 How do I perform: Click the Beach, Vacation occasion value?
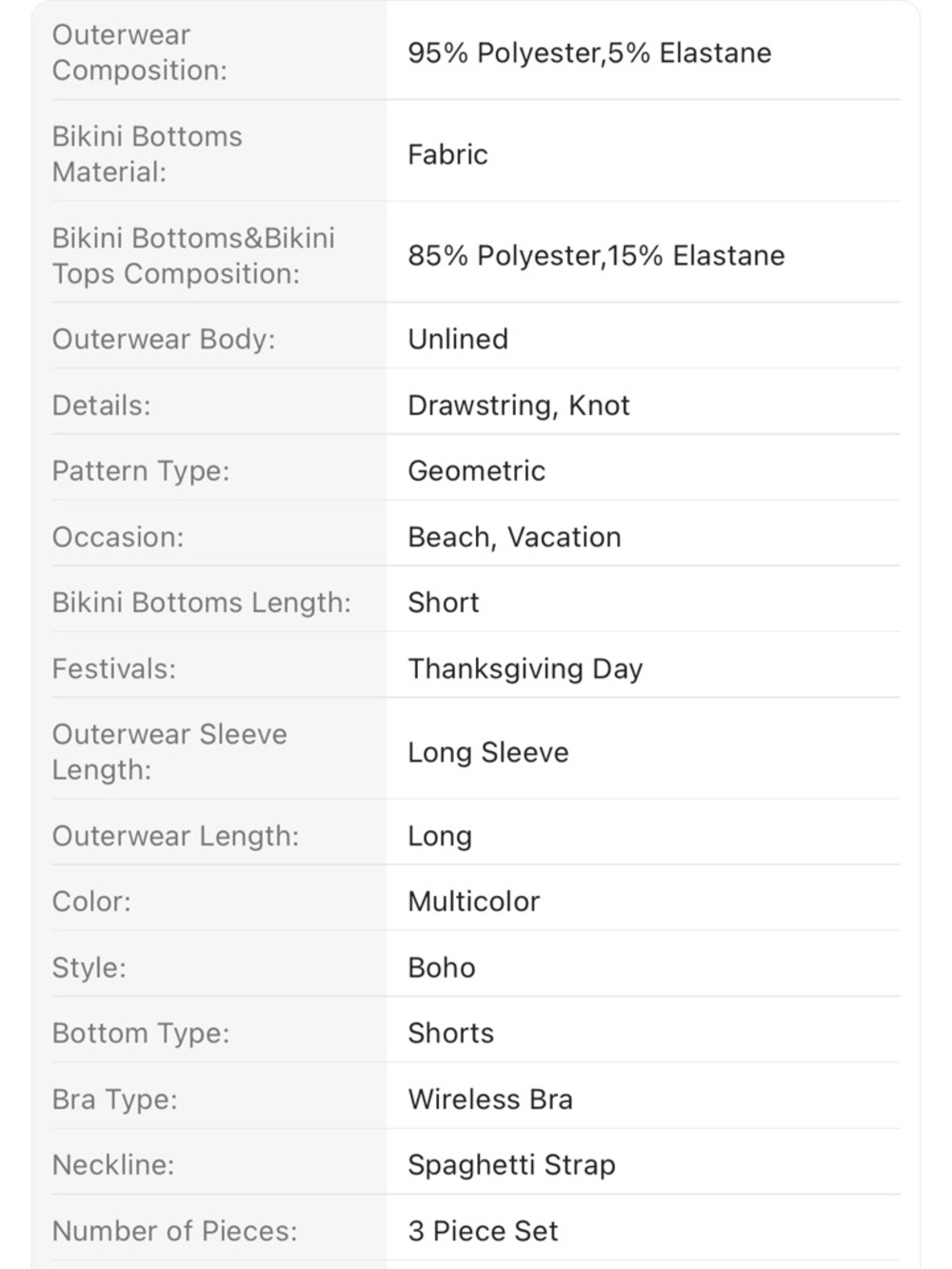[514, 537]
